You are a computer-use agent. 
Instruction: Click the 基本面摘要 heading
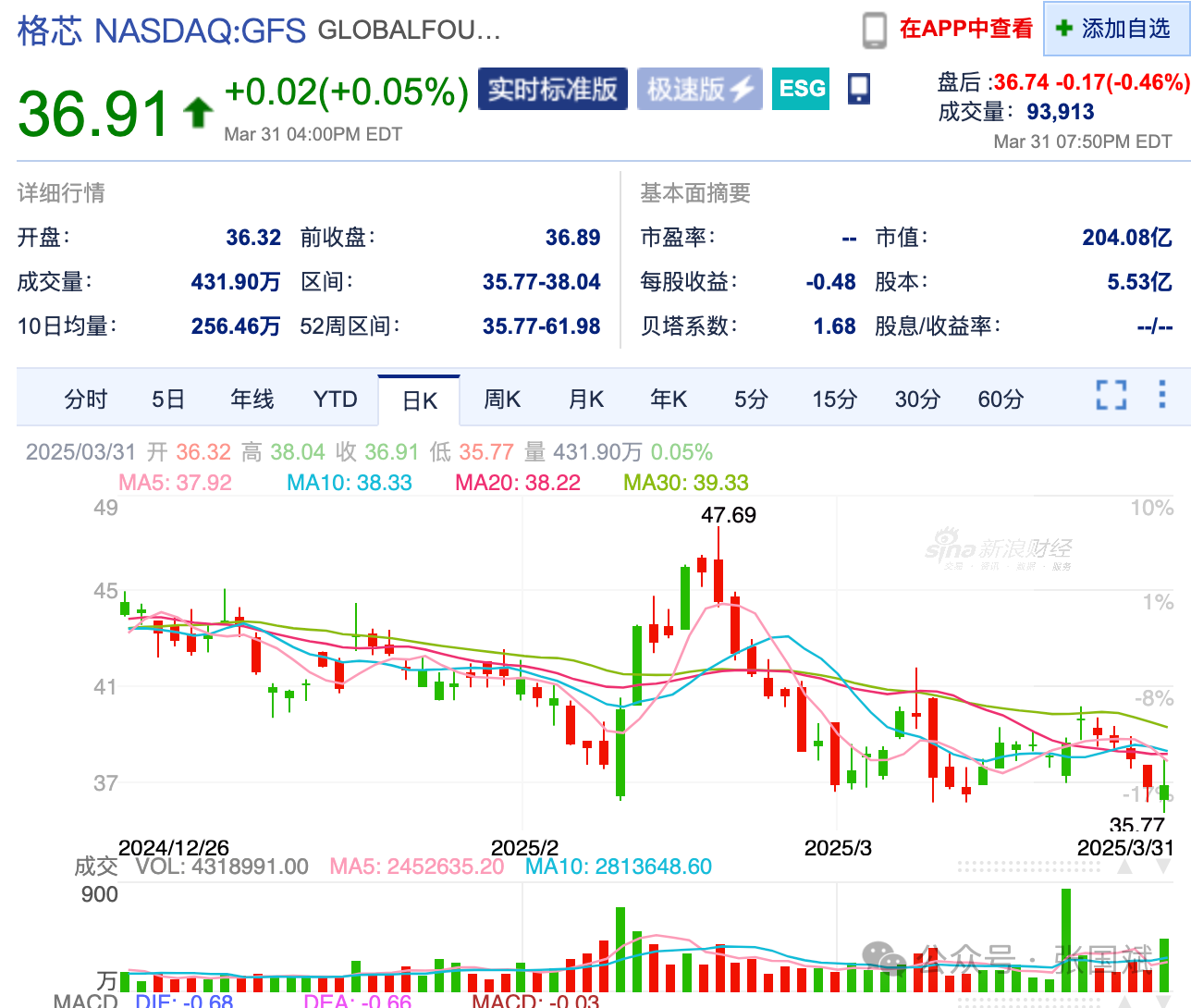(695, 192)
